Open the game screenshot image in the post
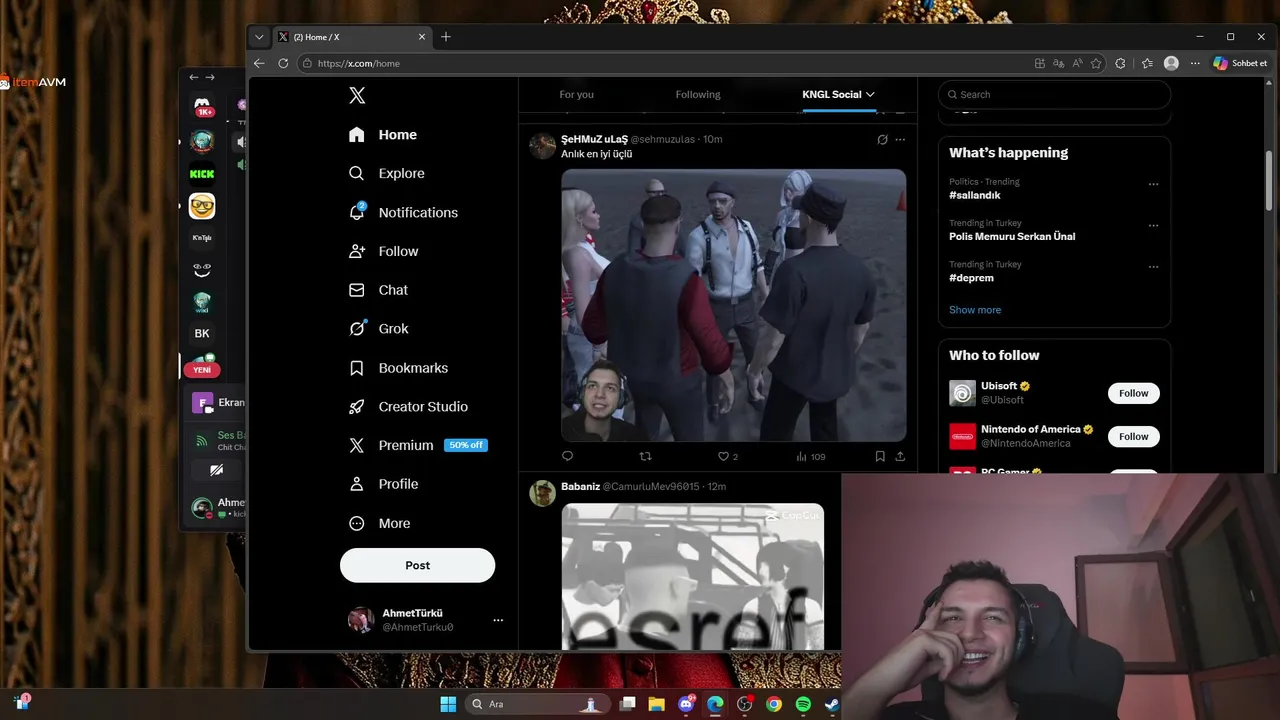Viewport: 1280px width, 720px height. 733,305
